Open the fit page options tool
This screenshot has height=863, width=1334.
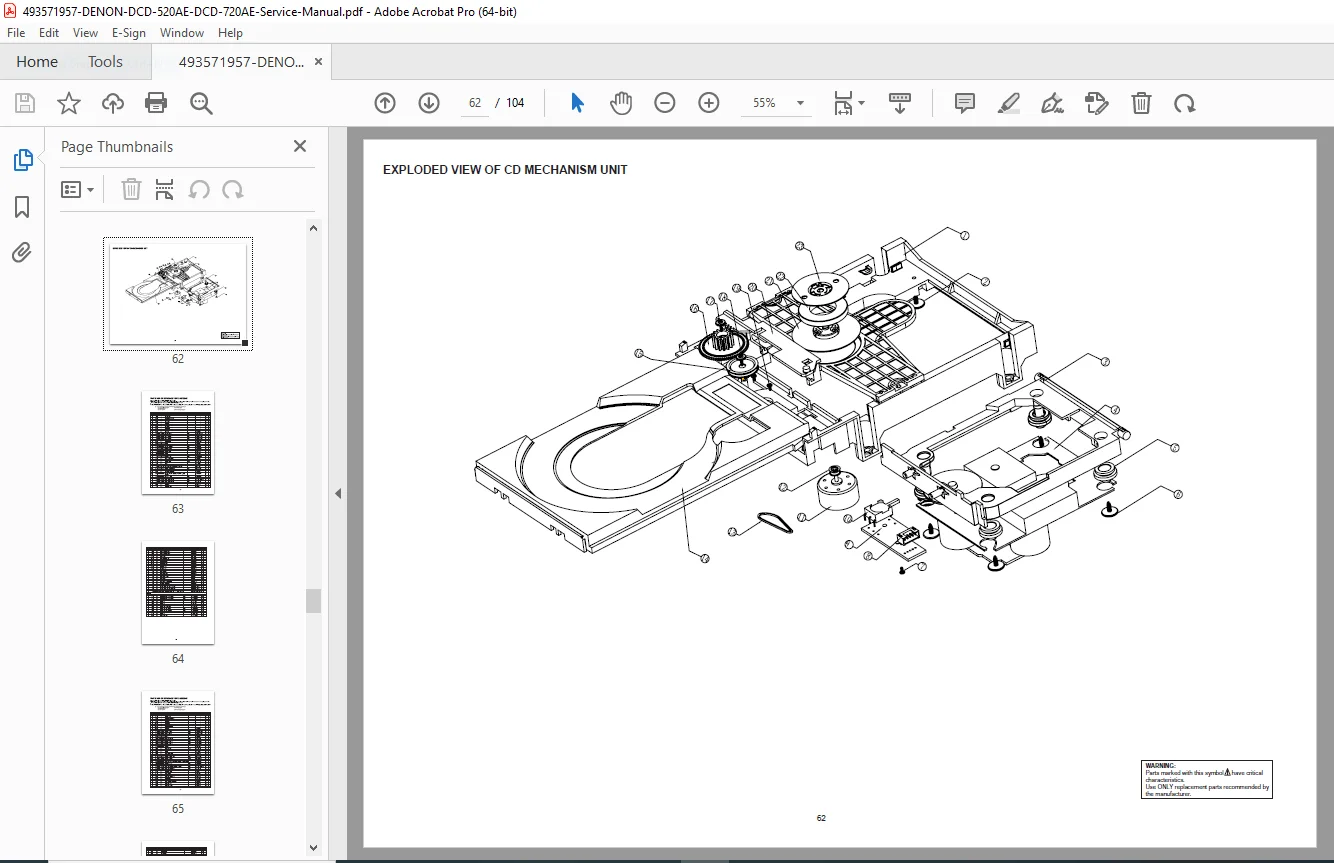pyautogui.click(x=849, y=103)
